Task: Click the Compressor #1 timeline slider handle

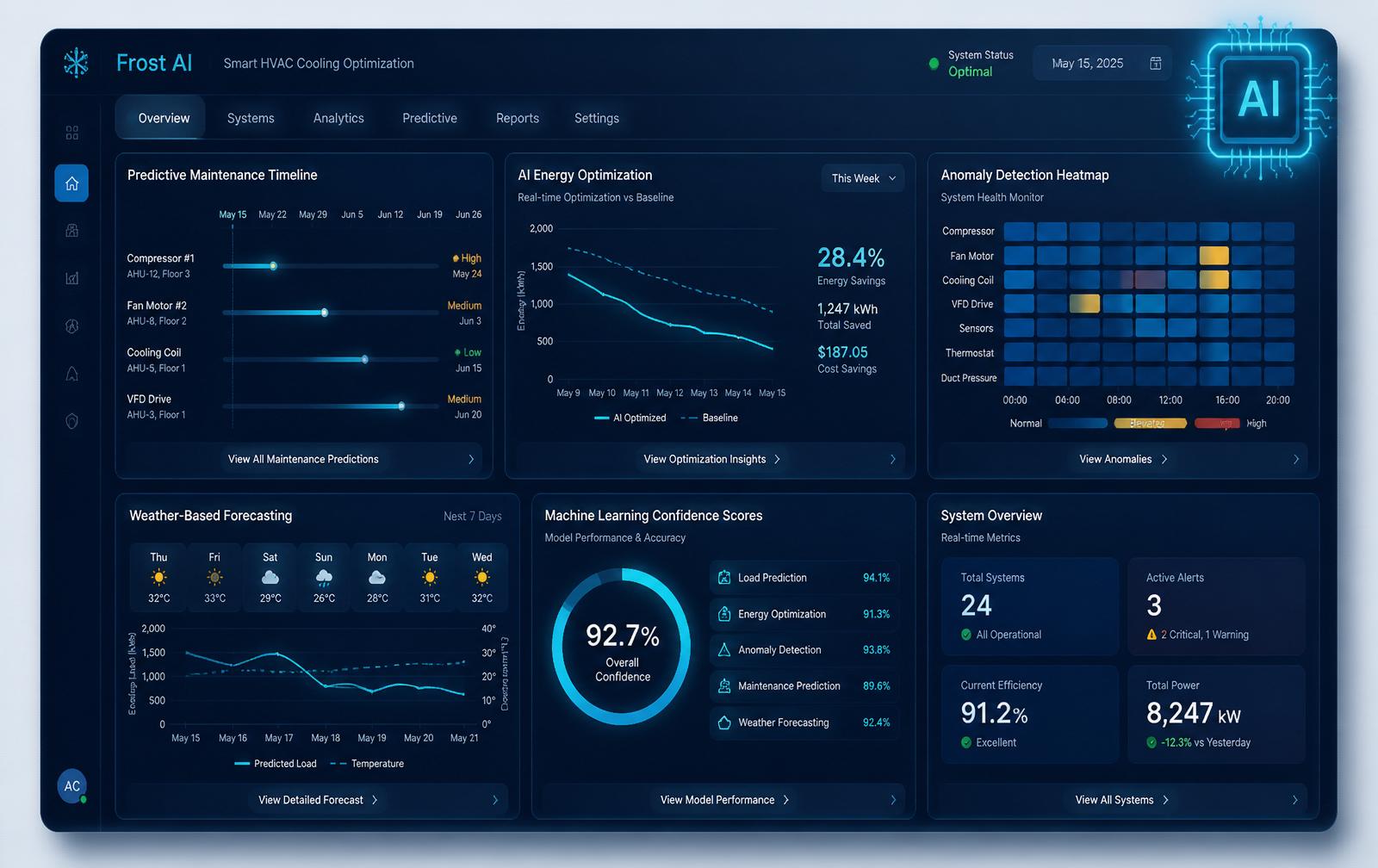Action: coord(273,266)
